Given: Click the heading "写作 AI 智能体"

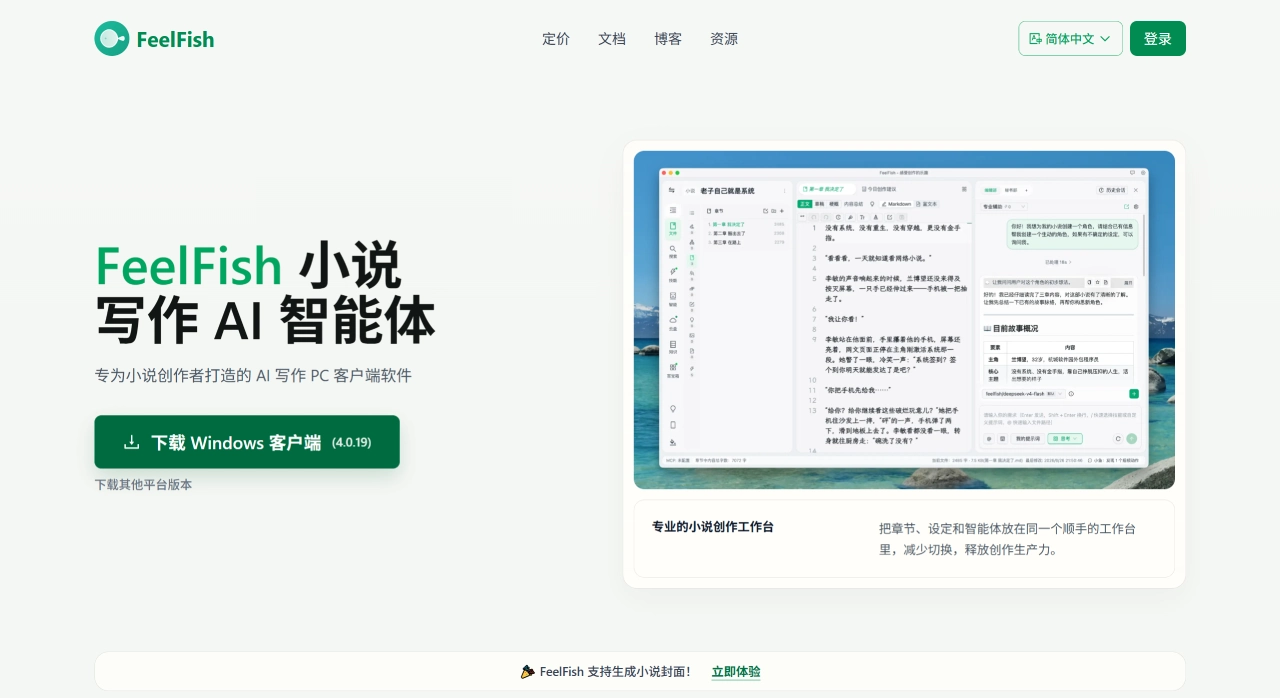Looking at the screenshot, I should (x=265, y=322).
